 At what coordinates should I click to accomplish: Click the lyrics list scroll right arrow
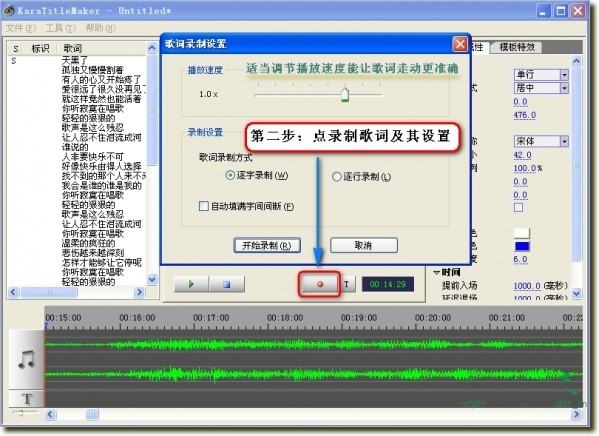(x=139, y=292)
